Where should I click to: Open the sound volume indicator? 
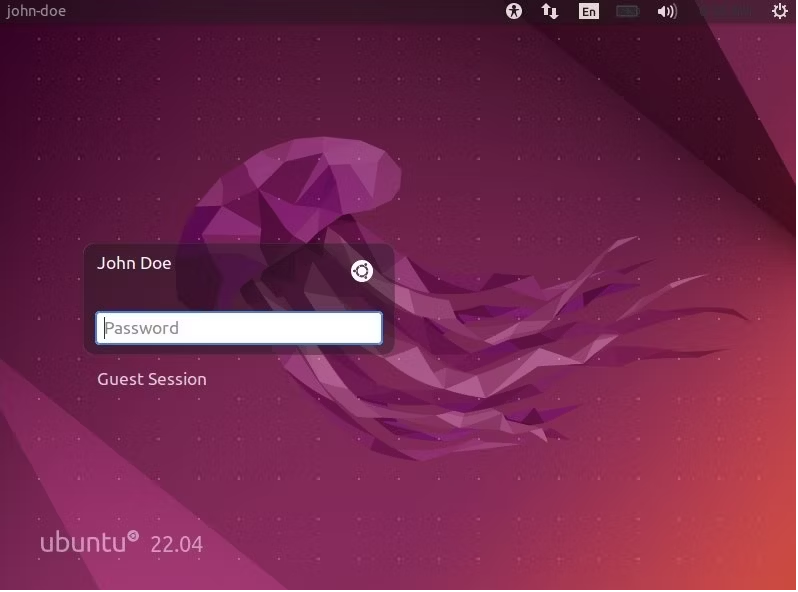(x=667, y=11)
